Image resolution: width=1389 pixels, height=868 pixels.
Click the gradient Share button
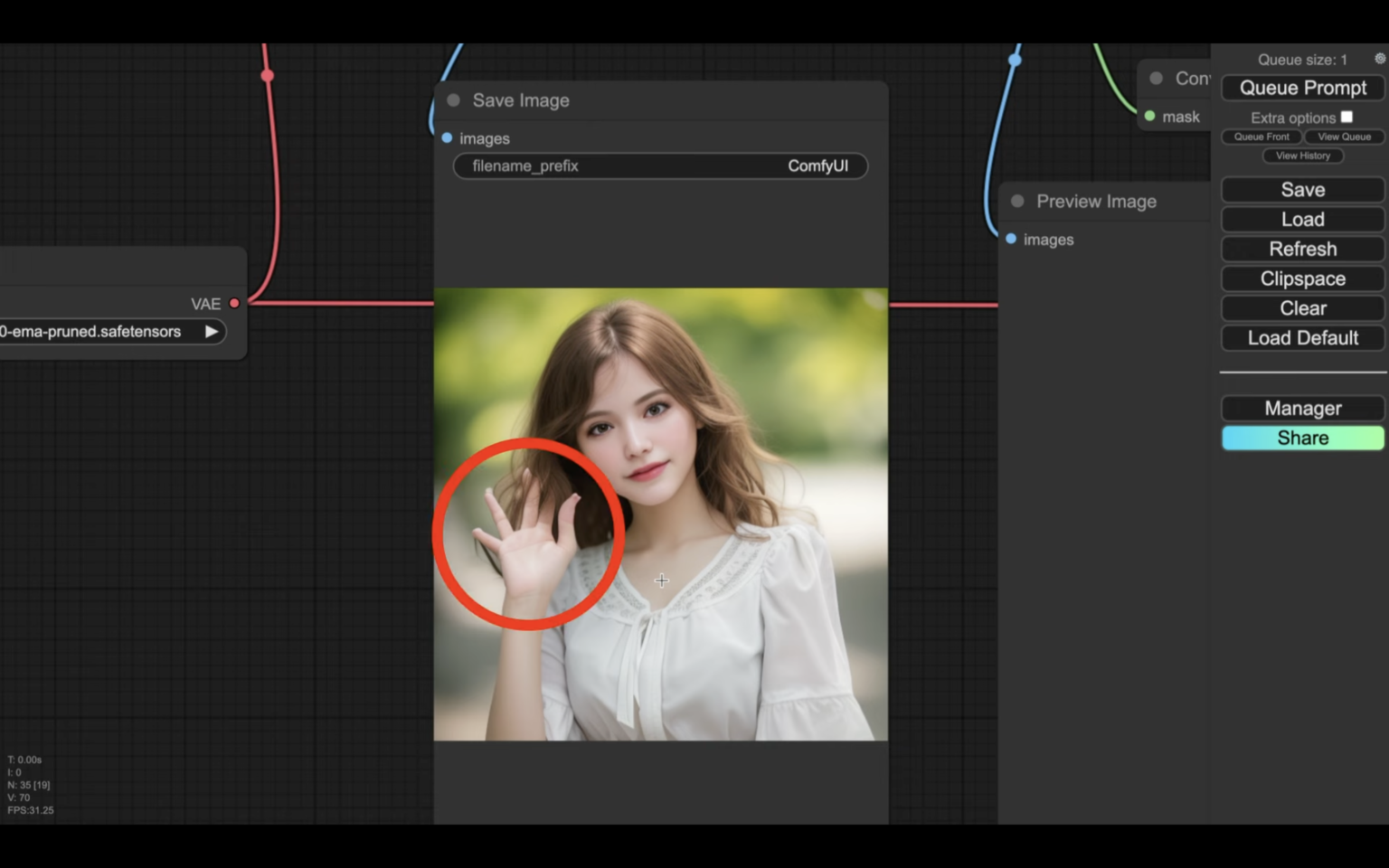(1302, 439)
